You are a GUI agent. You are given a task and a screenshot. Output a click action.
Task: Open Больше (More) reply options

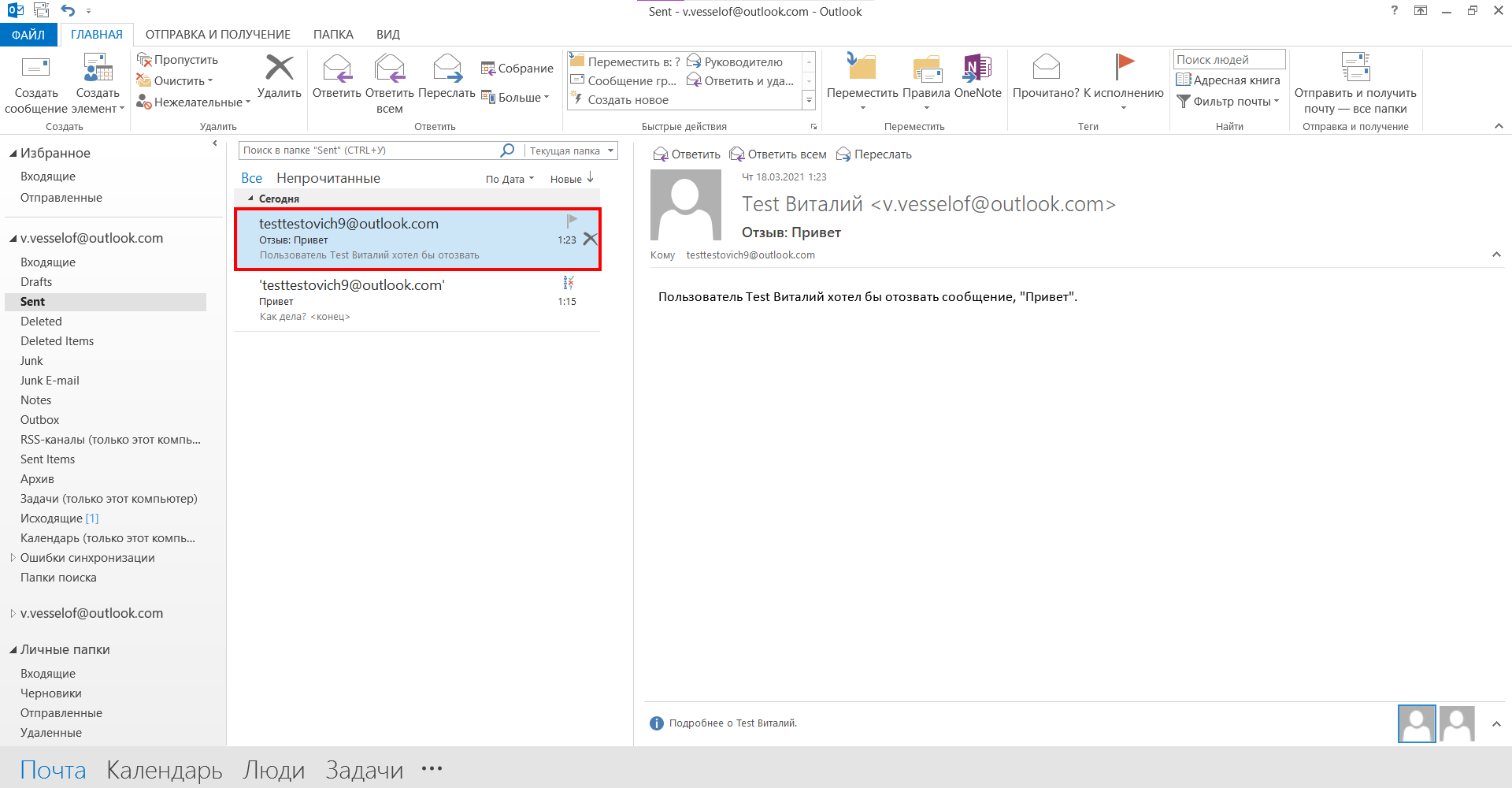(x=515, y=98)
